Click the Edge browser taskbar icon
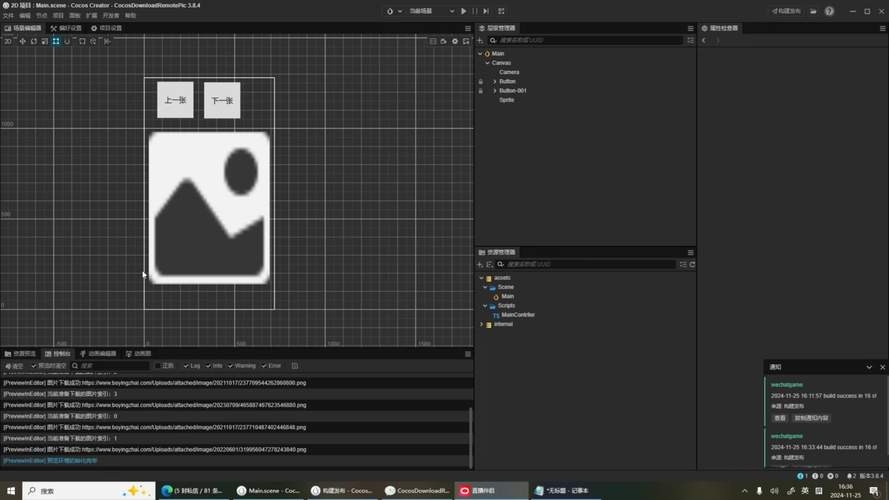The width and height of the screenshot is (889, 500). 167,491
